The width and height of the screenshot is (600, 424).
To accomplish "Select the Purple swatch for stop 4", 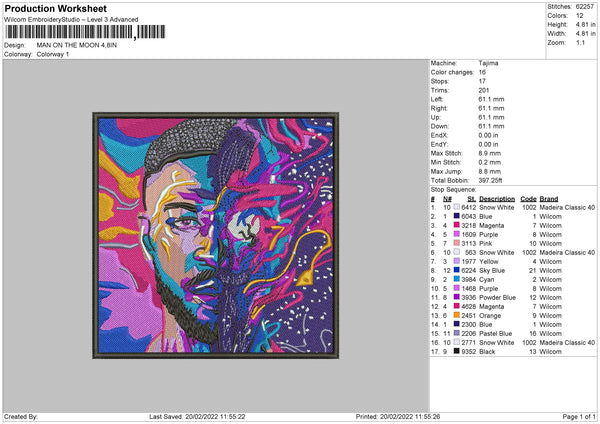I will (x=457, y=234).
